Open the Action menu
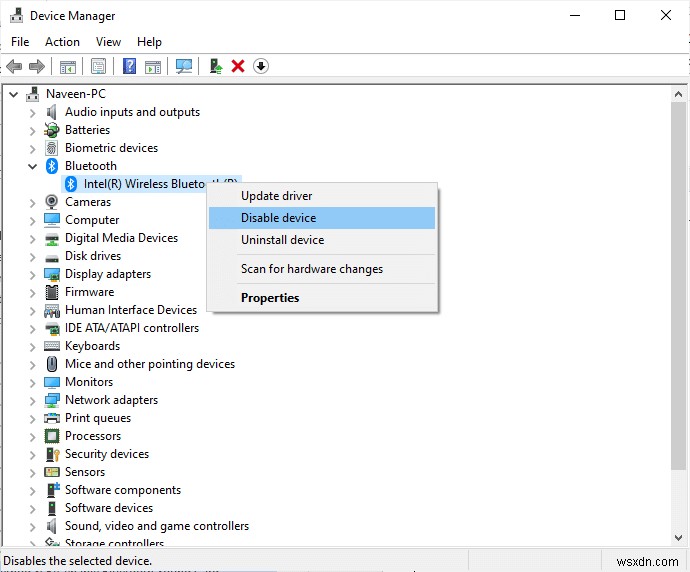This screenshot has height=572, width=690. pyautogui.click(x=62, y=42)
